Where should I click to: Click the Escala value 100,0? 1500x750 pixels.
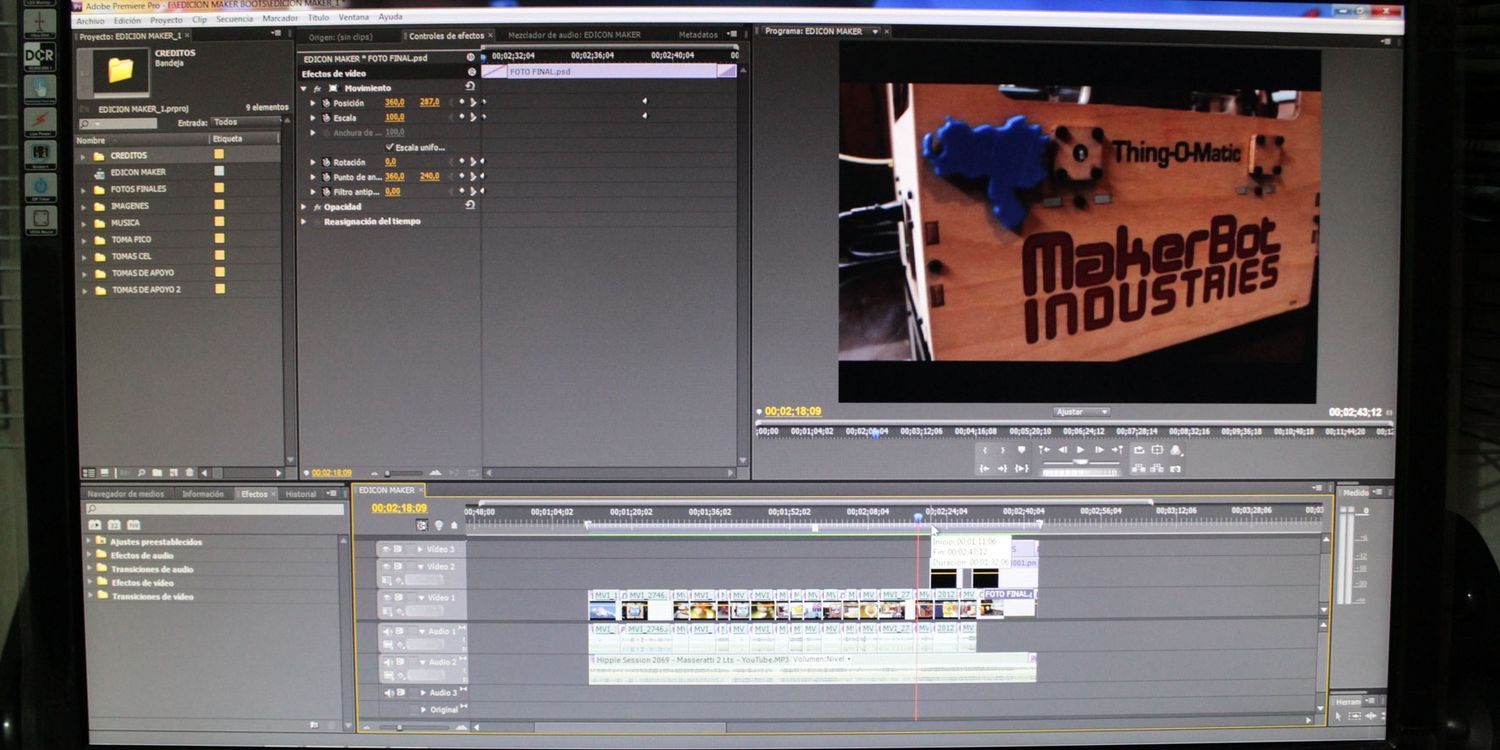394,117
